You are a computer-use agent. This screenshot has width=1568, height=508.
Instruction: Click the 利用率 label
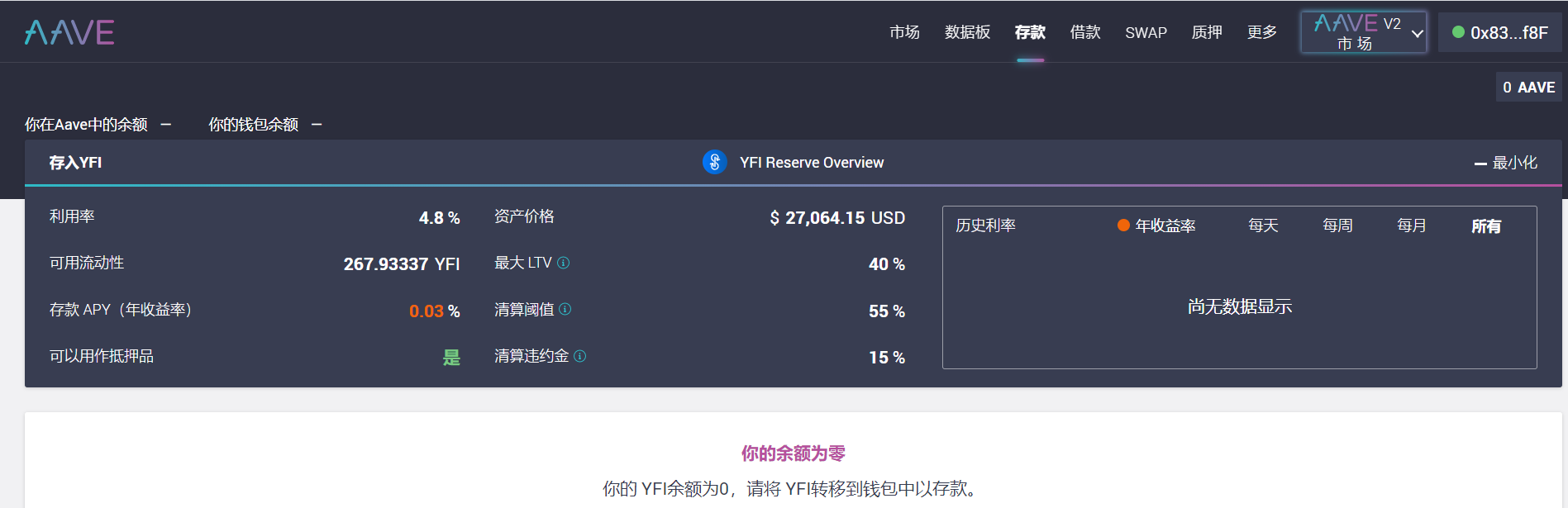[x=72, y=216]
